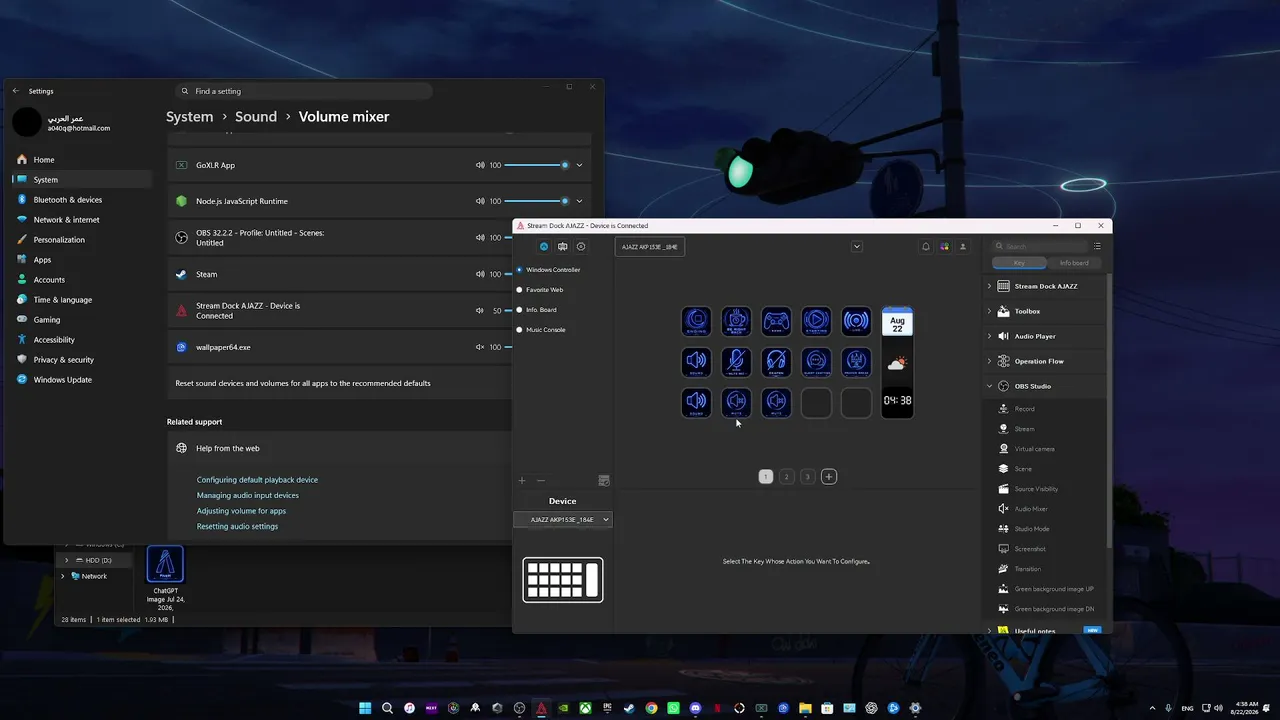Click the Windows Start button
Screen dimensions: 1280x720
point(365,708)
